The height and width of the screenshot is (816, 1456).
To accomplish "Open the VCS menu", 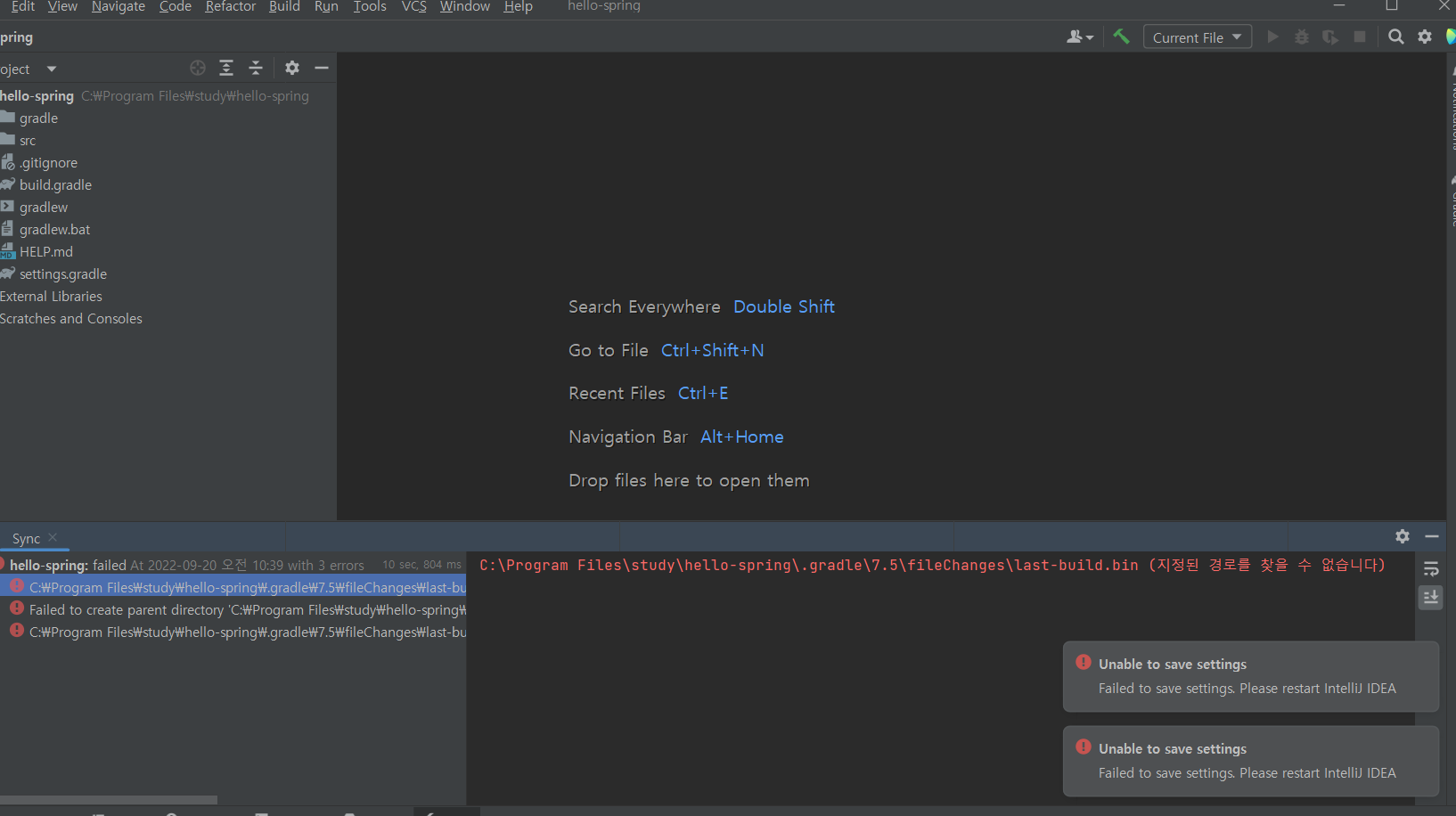I will click(414, 6).
